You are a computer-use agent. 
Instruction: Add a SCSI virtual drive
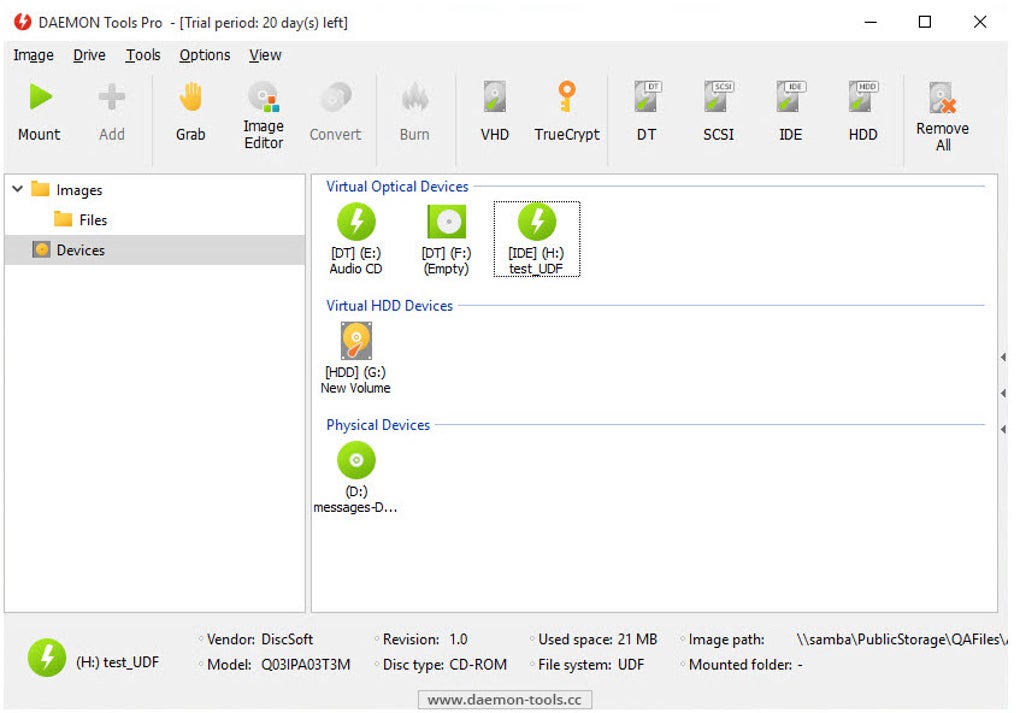click(x=718, y=112)
